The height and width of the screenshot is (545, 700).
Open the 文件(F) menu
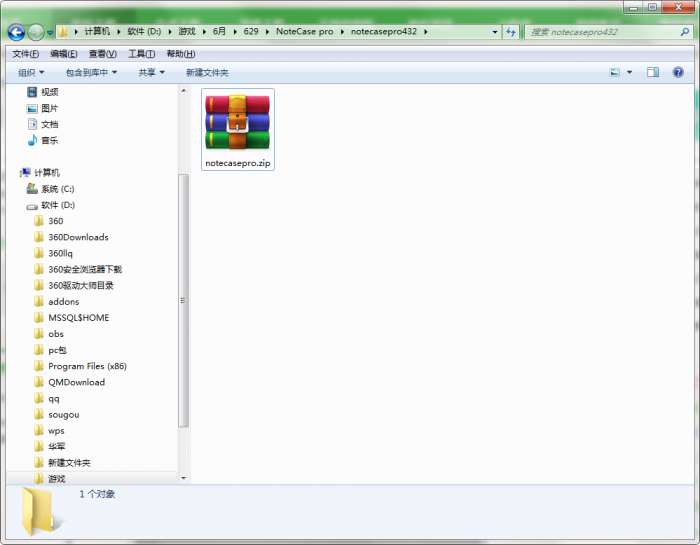pos(25,54)
